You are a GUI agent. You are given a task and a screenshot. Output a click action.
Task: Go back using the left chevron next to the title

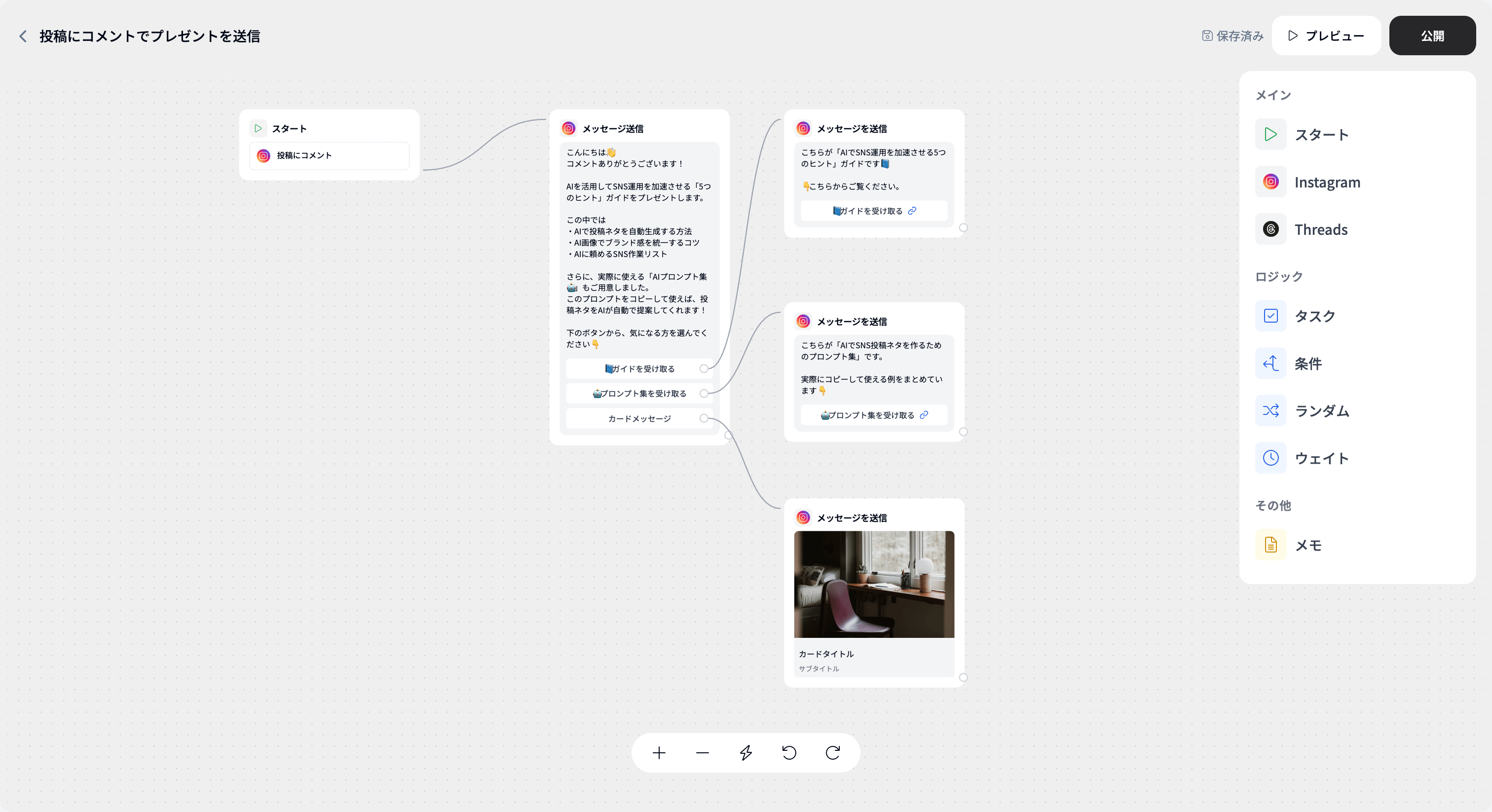click(23, 36)
